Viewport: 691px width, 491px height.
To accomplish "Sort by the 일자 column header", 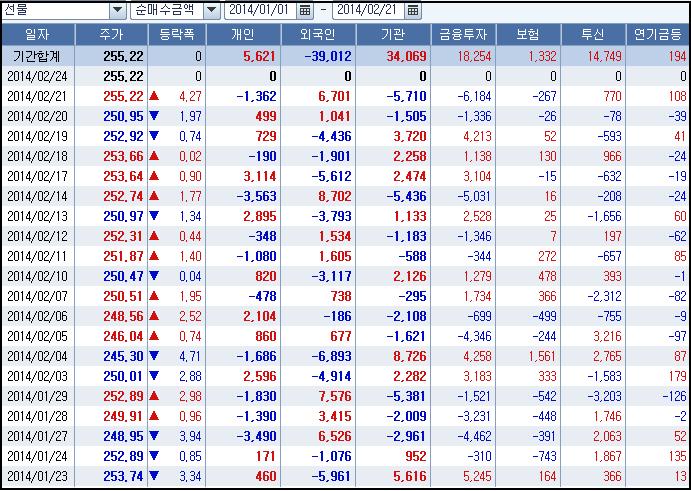I will coord(38,34).
